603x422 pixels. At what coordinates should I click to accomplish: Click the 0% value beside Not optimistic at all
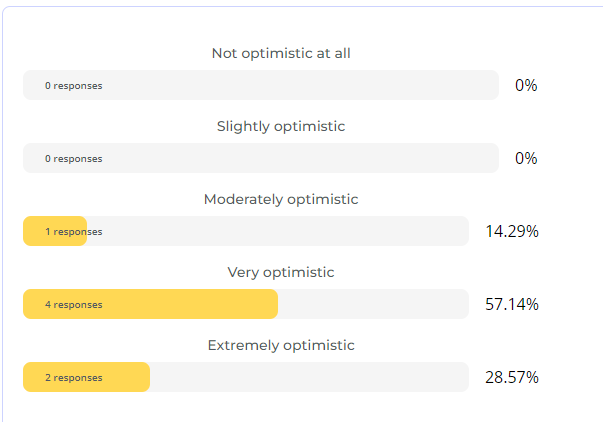coord(526,85)
